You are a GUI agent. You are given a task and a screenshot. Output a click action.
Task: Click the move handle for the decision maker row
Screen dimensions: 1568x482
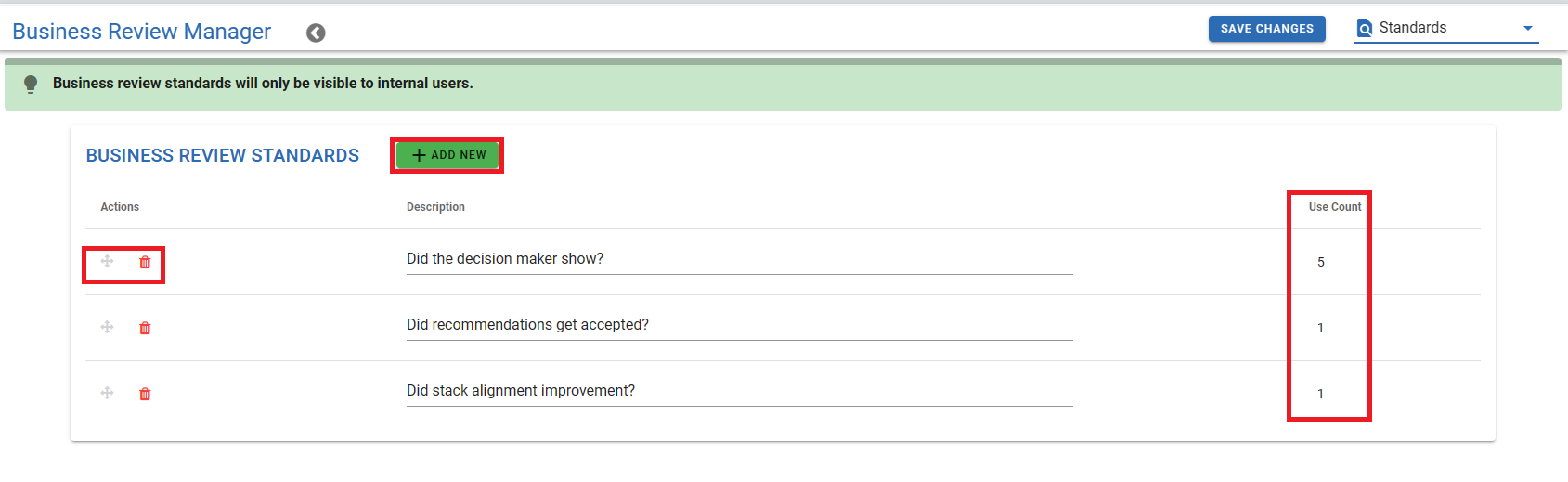tap(107, 262)
